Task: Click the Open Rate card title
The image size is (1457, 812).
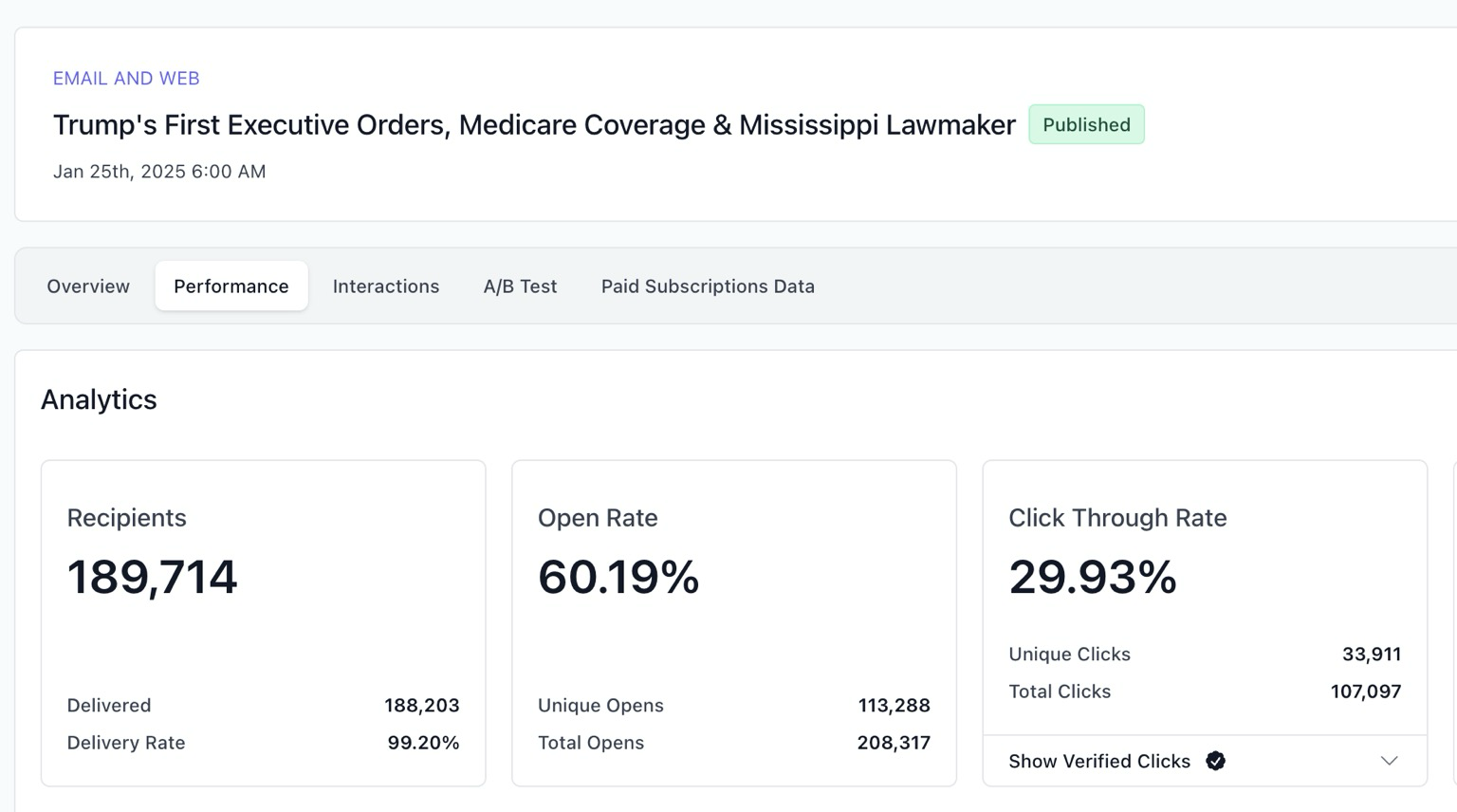Action: pyautogui.click(x=598, y=518)
